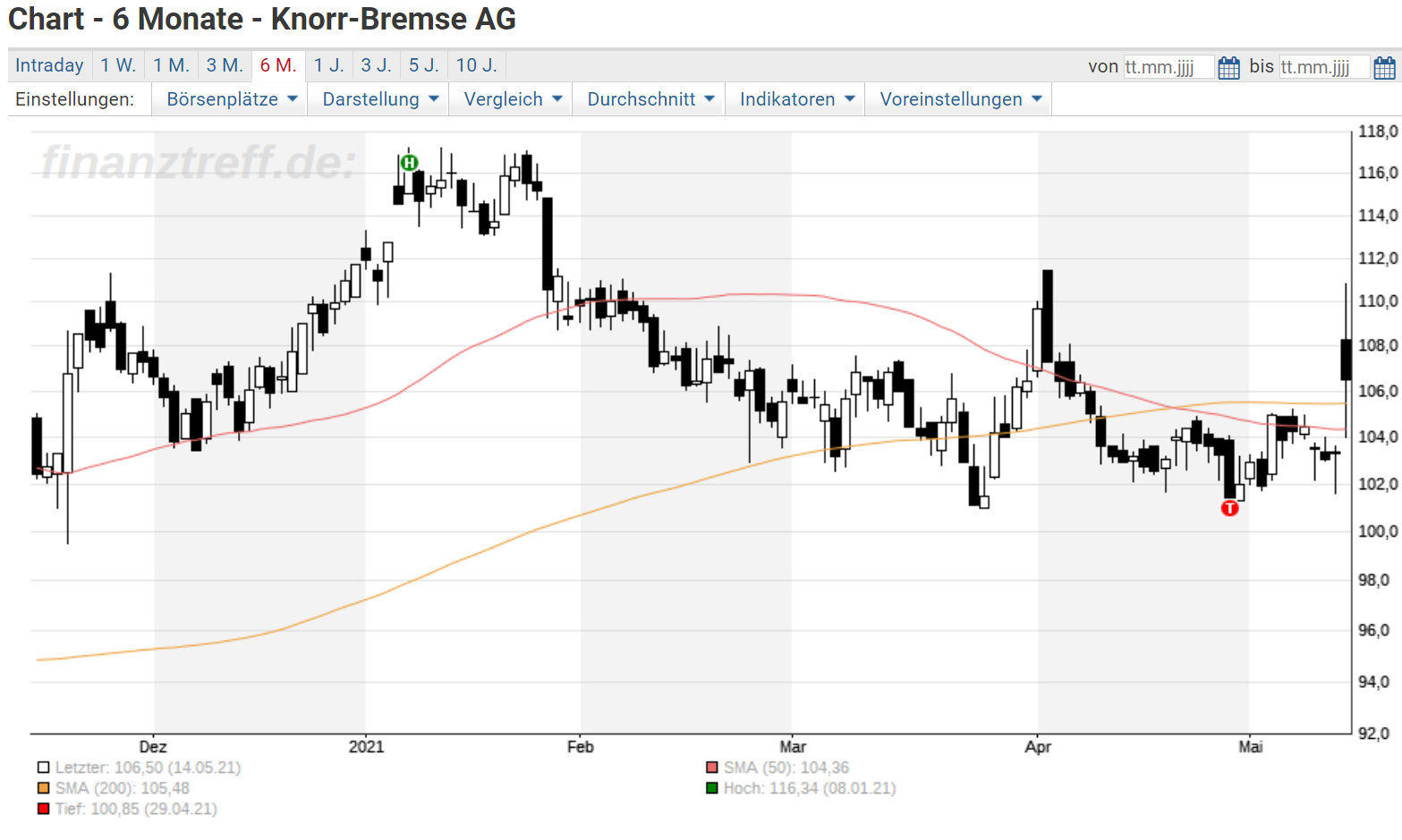
Task: Select the Intraday time range tab
Action: click(49, 65)
